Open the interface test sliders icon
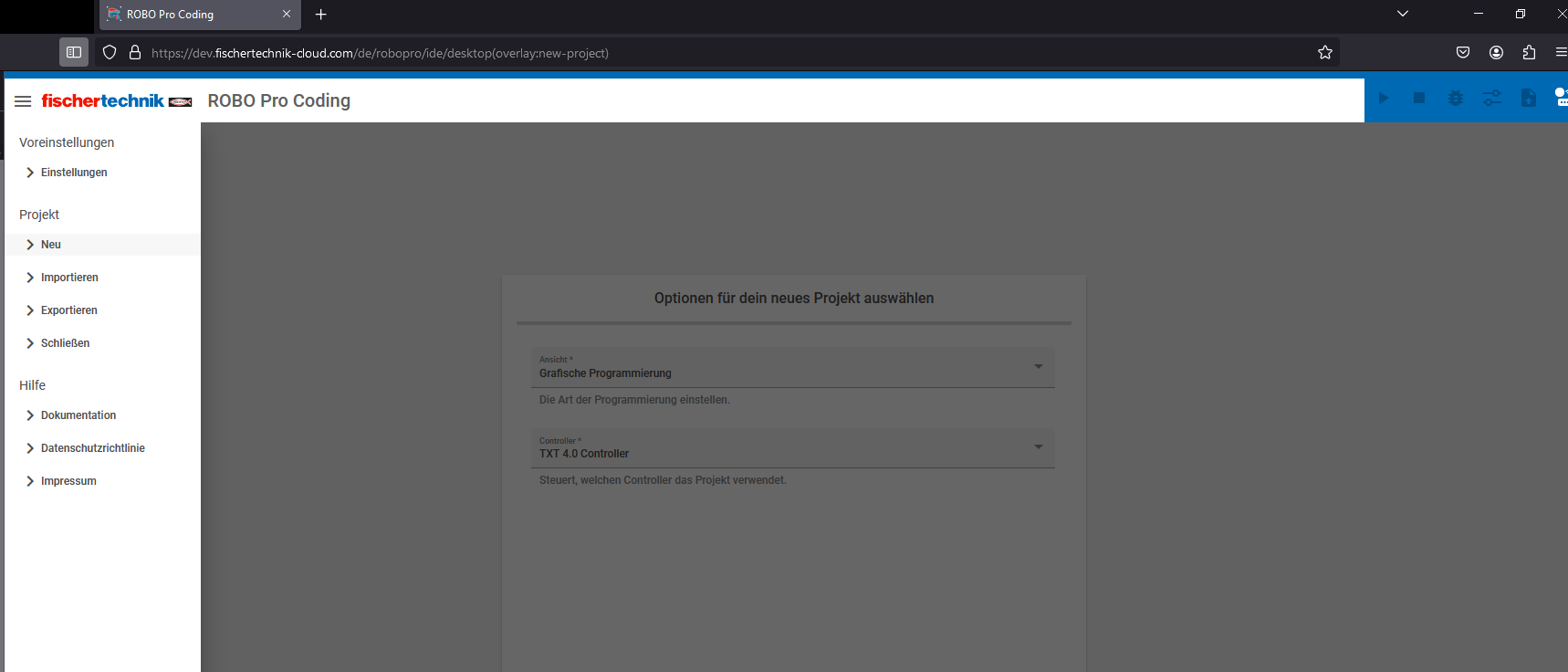 click(1492, 99)
